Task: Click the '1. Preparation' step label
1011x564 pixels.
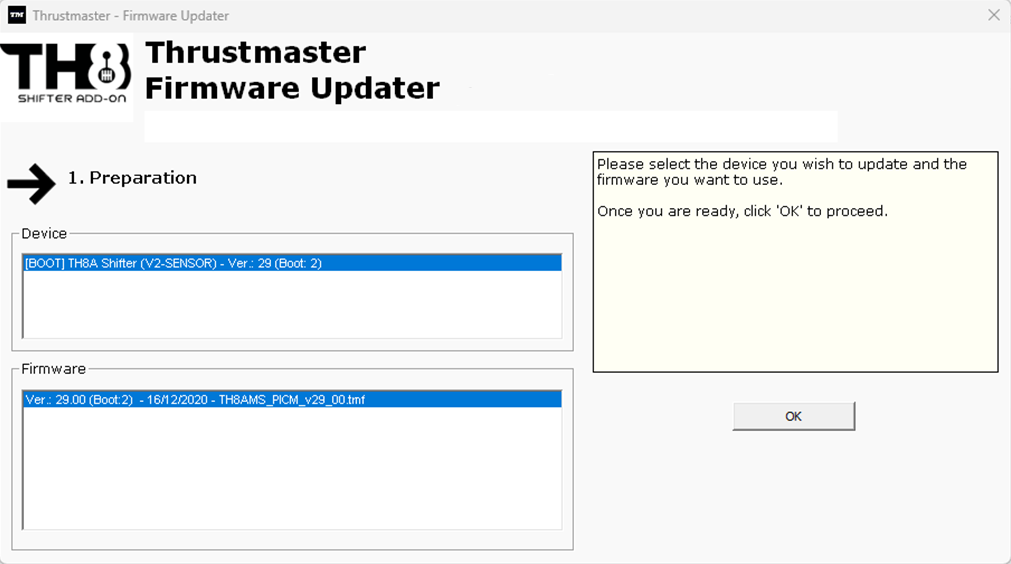Action: tap(132, 178)
